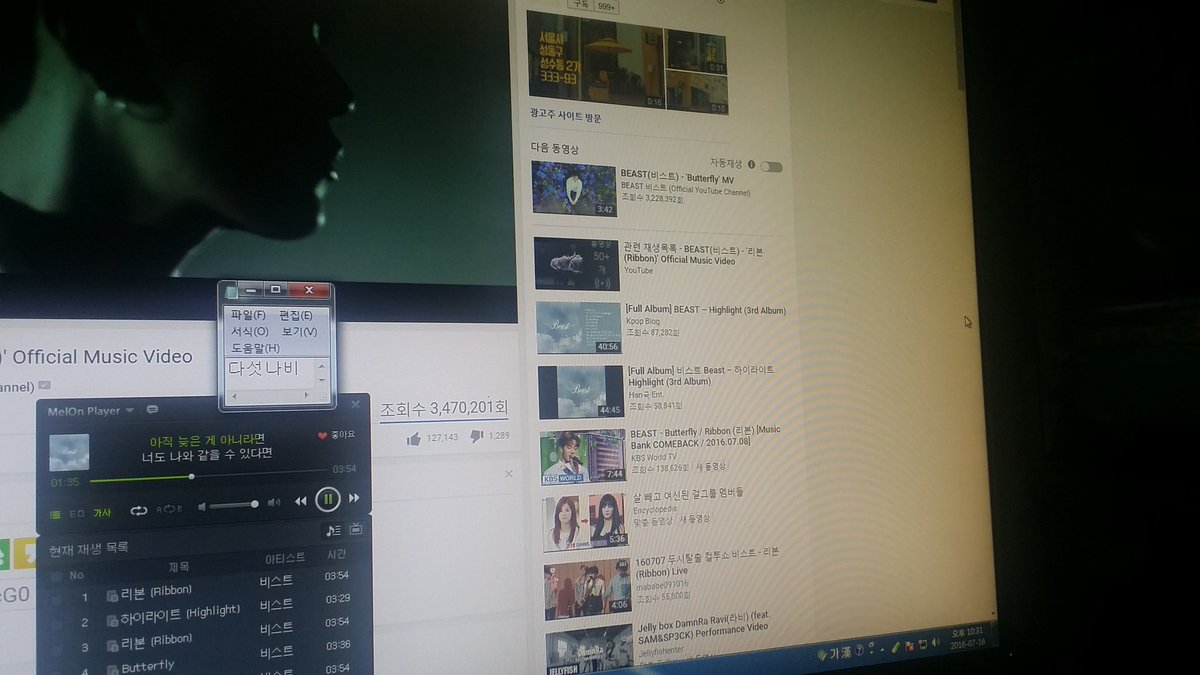Click the 광고주 사이트 방문 link
Viewport: 1200px width, 675px height.
coord(566,118)
